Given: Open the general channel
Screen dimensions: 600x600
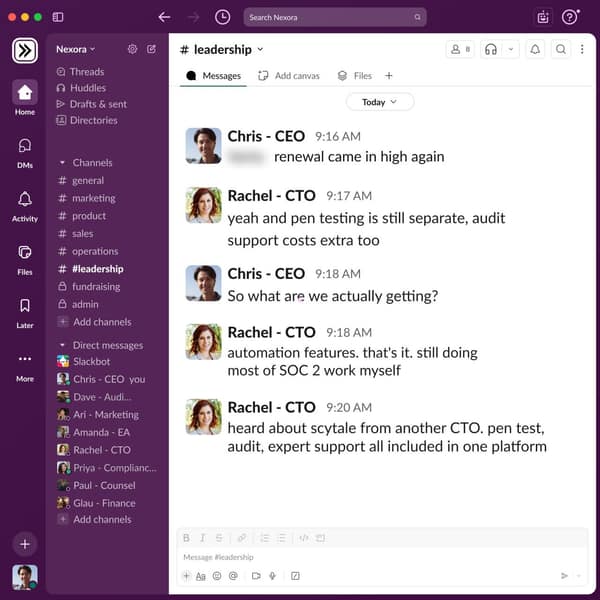Looking at the screenshot, I should pyautogui.click(x=81, y=180).
